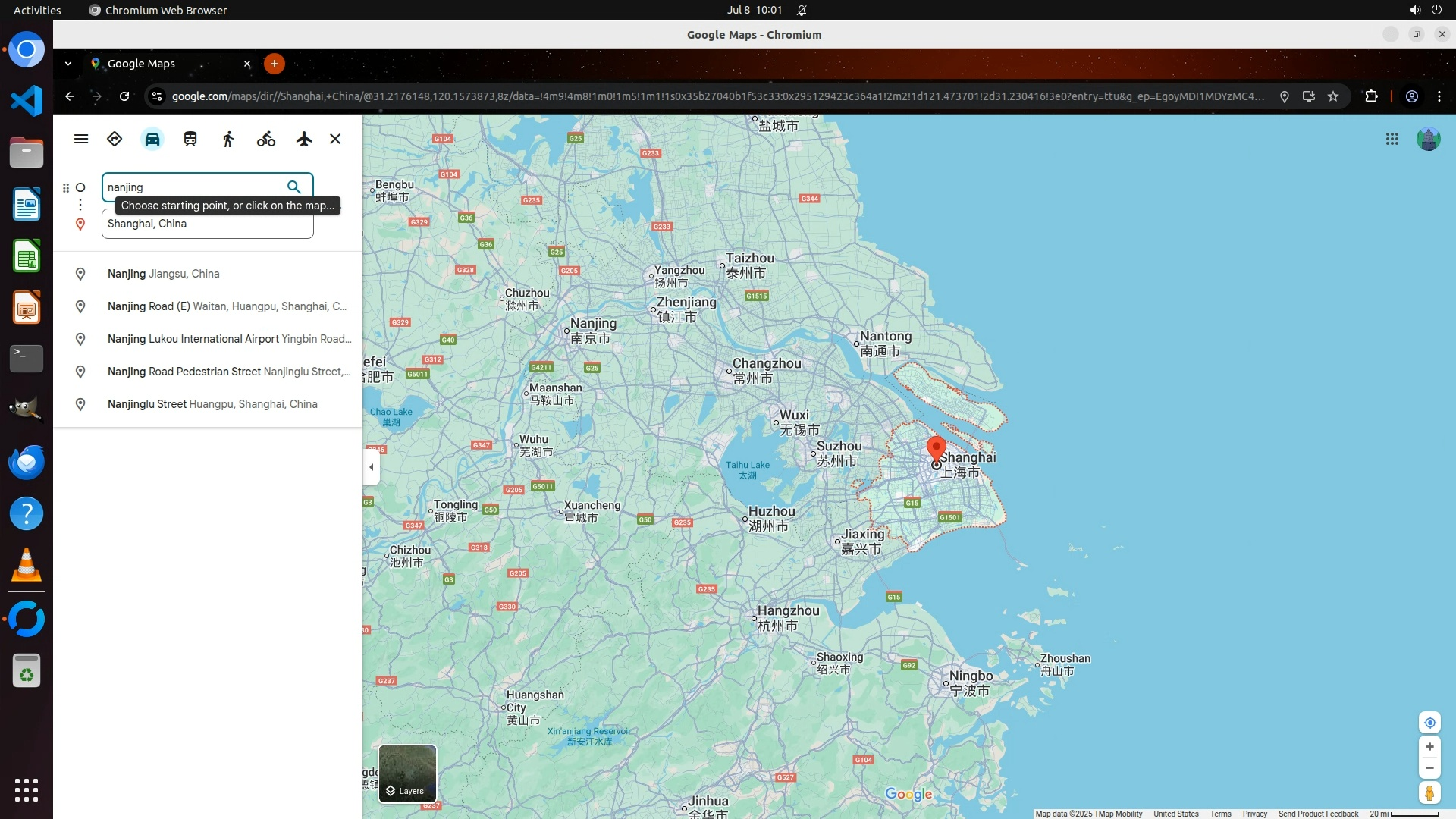Zoom in on the map

(x=1429, y=747)
